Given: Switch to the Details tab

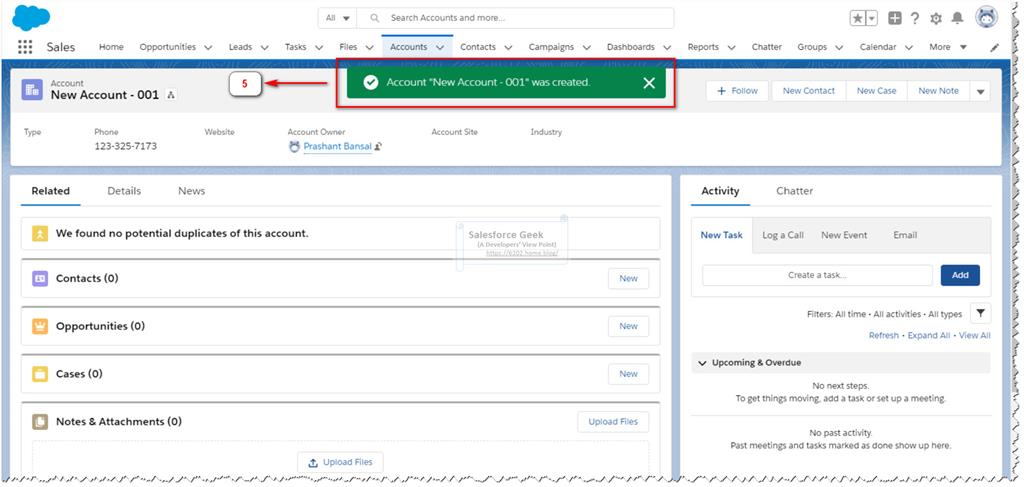Looking at the screenshot, I should tap(124, 191).
